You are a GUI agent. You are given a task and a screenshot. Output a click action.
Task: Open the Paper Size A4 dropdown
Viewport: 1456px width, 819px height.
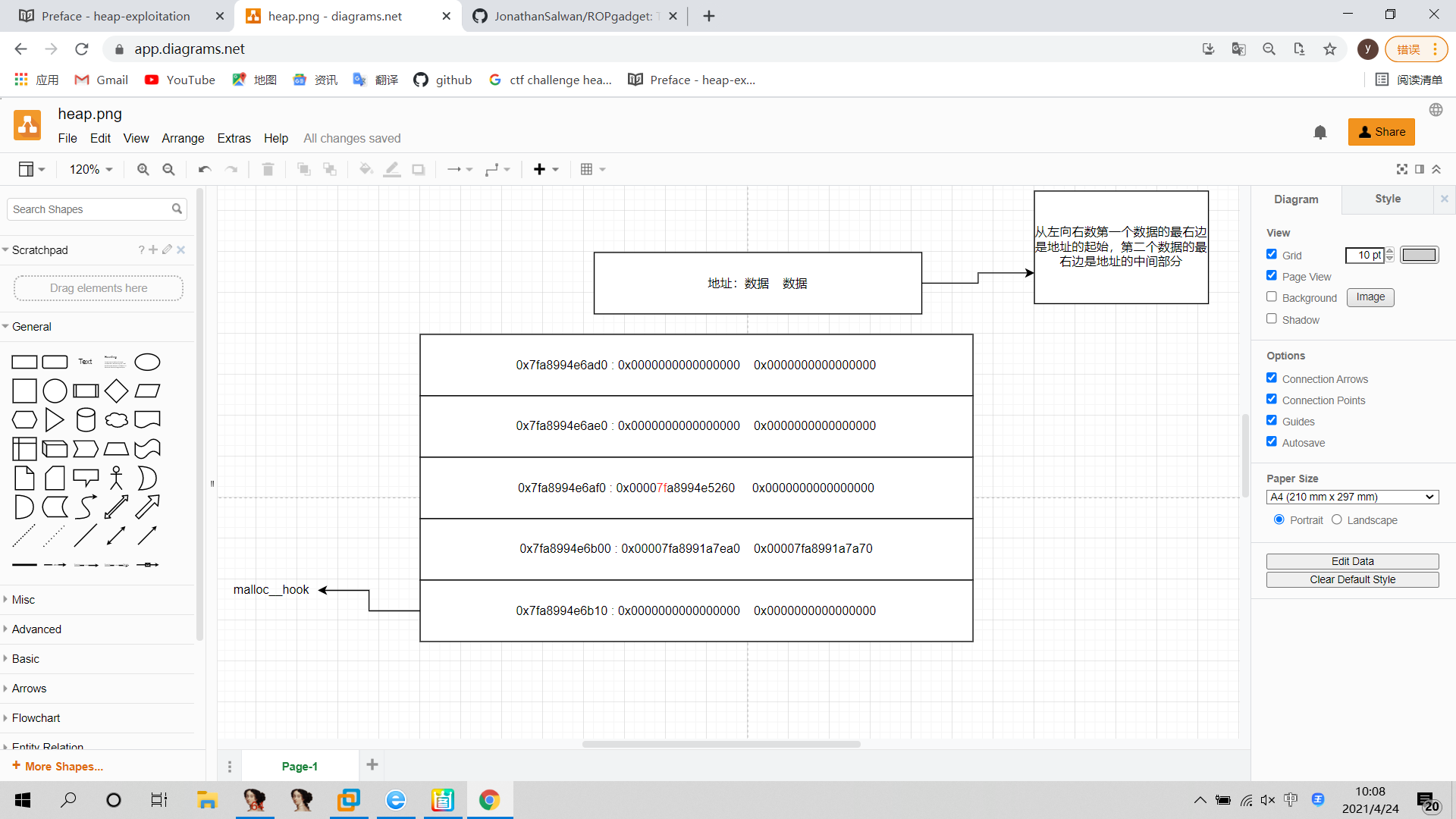(1352, 497)
